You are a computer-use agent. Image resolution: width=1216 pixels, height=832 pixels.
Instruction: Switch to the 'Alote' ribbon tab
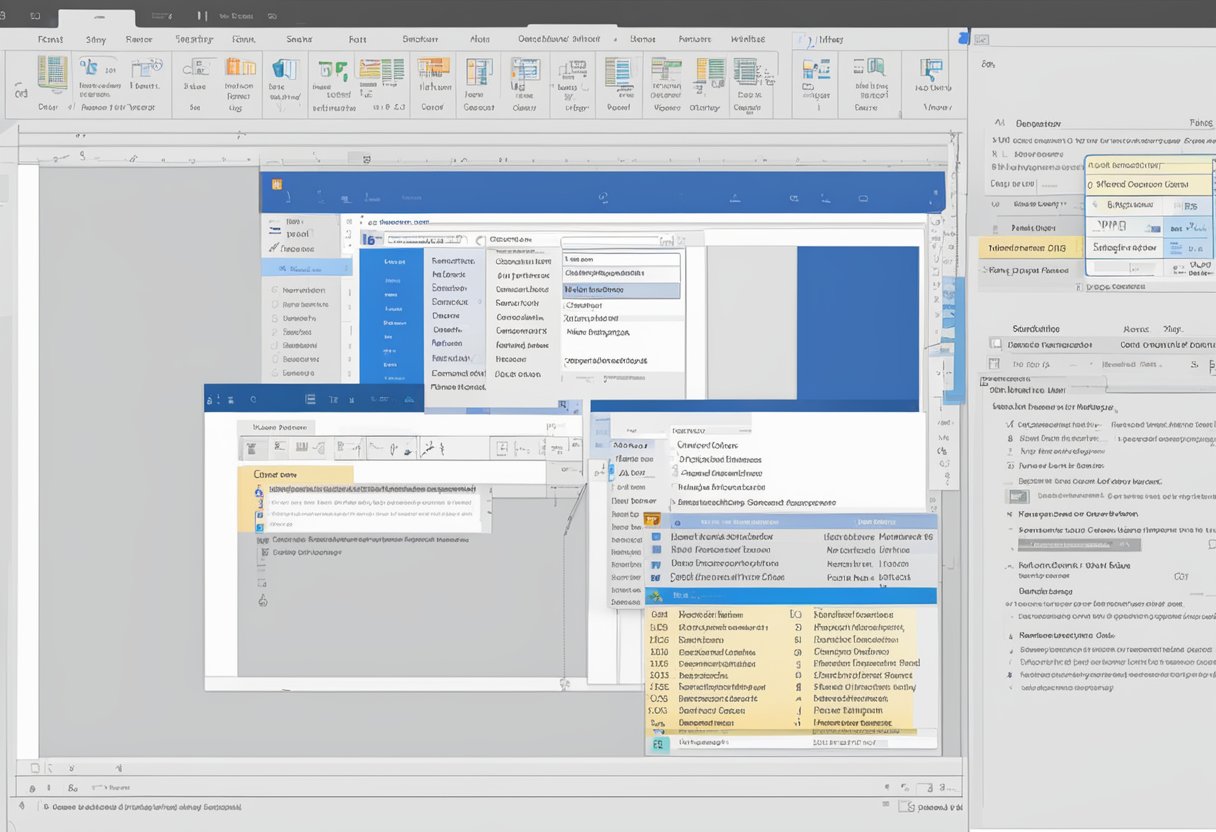pos(480,39)
